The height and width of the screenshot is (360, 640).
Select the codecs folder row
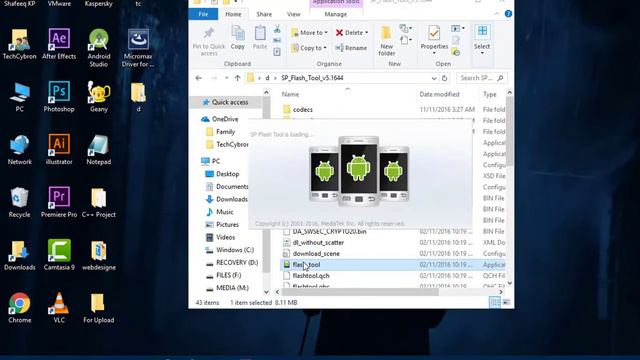point(393,109)
